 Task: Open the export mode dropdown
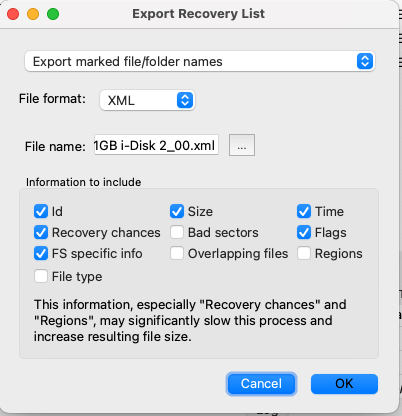coord(200,61)
